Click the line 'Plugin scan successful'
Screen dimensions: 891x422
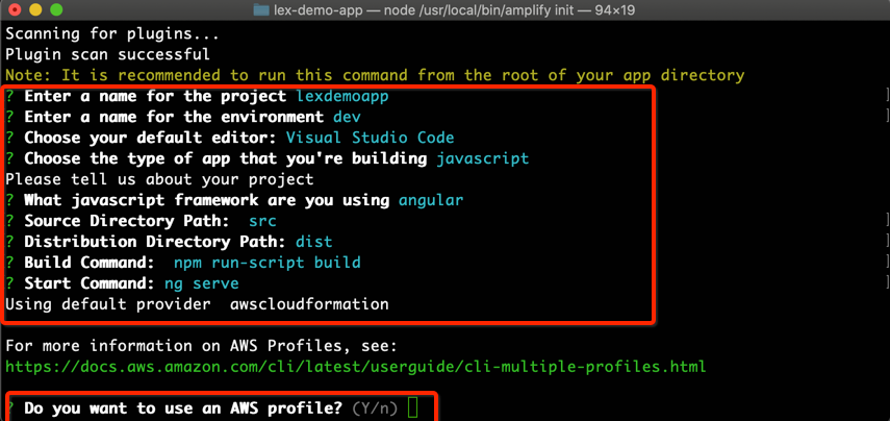(108, 55)
